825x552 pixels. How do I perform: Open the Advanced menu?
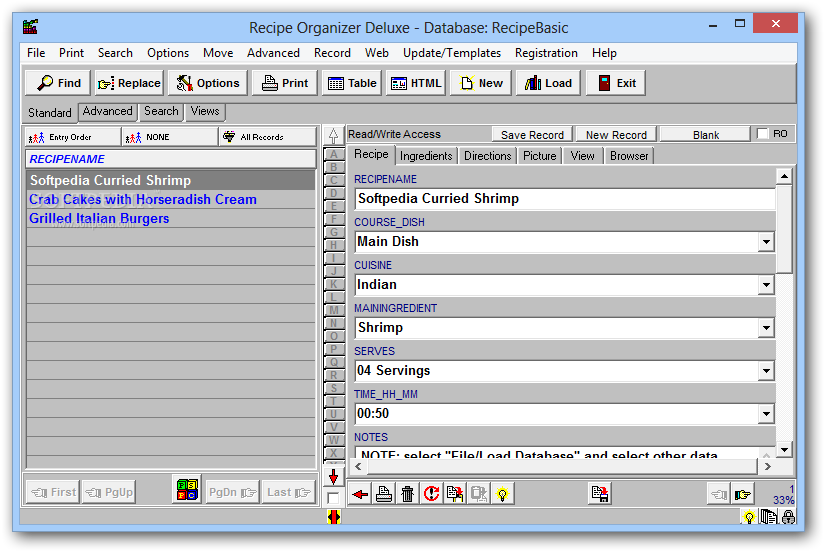pos(273,53)
